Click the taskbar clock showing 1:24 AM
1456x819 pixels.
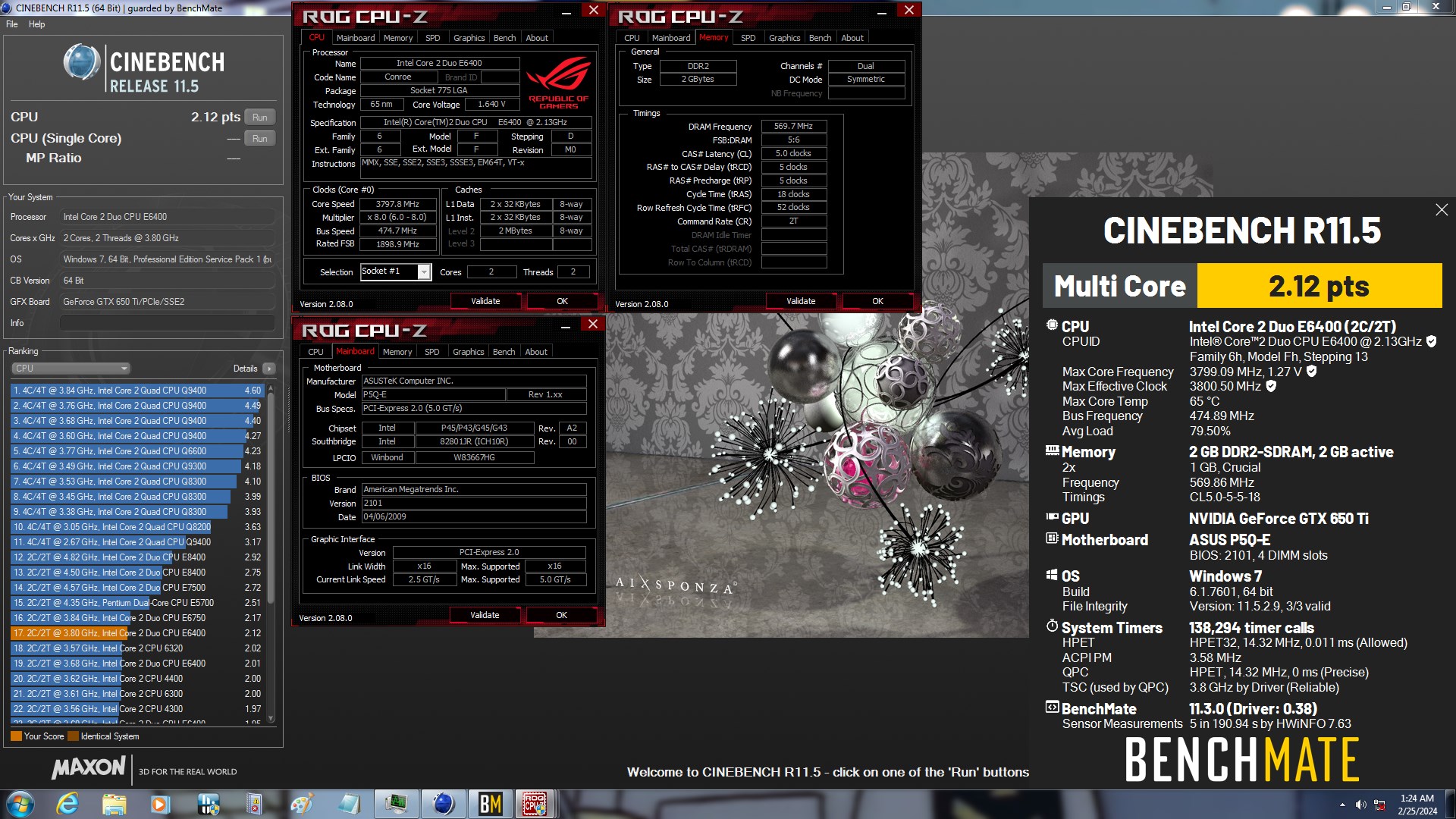[1417, 805]
